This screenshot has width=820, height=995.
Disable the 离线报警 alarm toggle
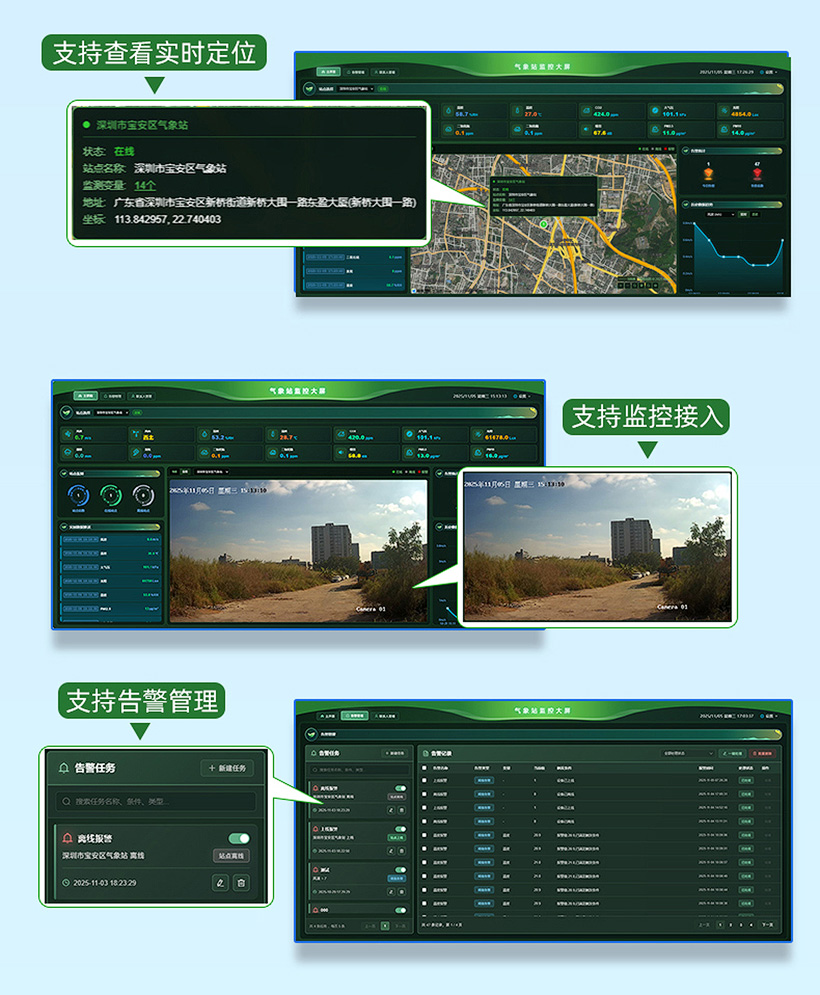point(238,838)
